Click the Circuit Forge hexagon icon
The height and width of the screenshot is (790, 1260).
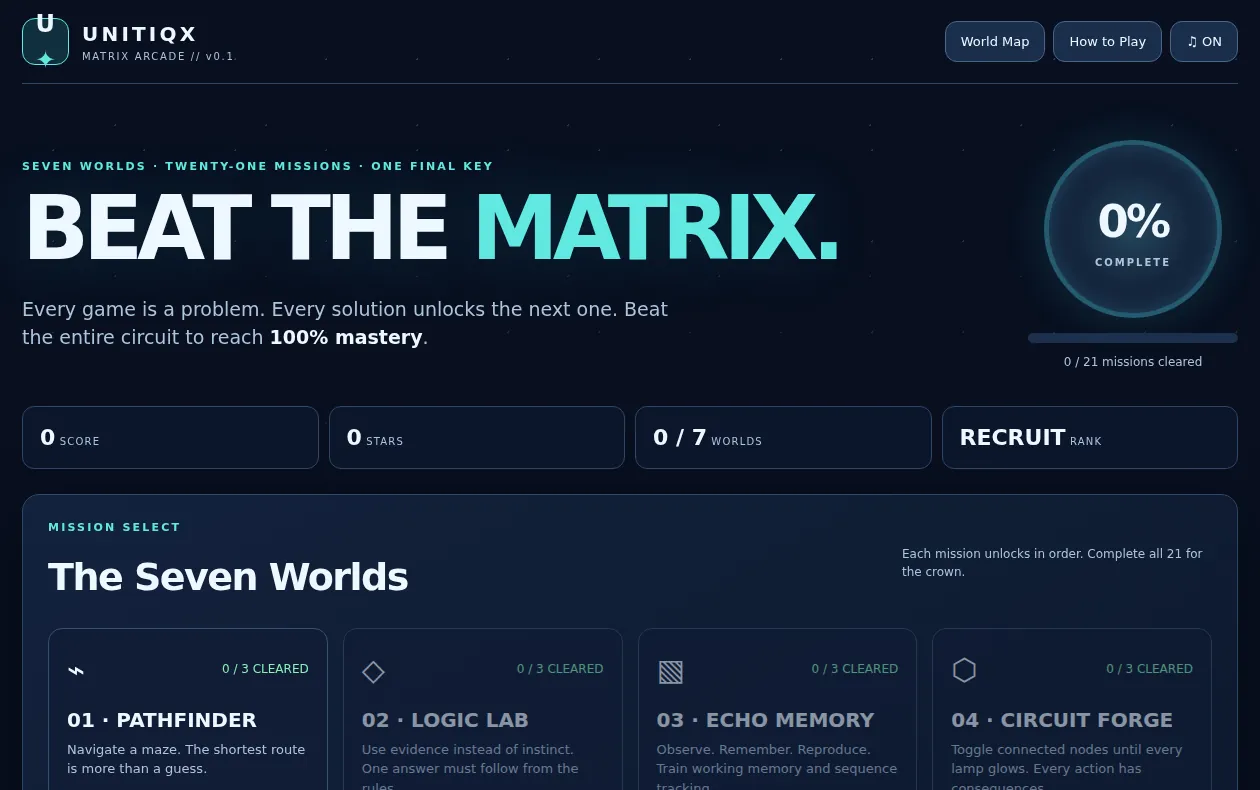tap(964, 670)
